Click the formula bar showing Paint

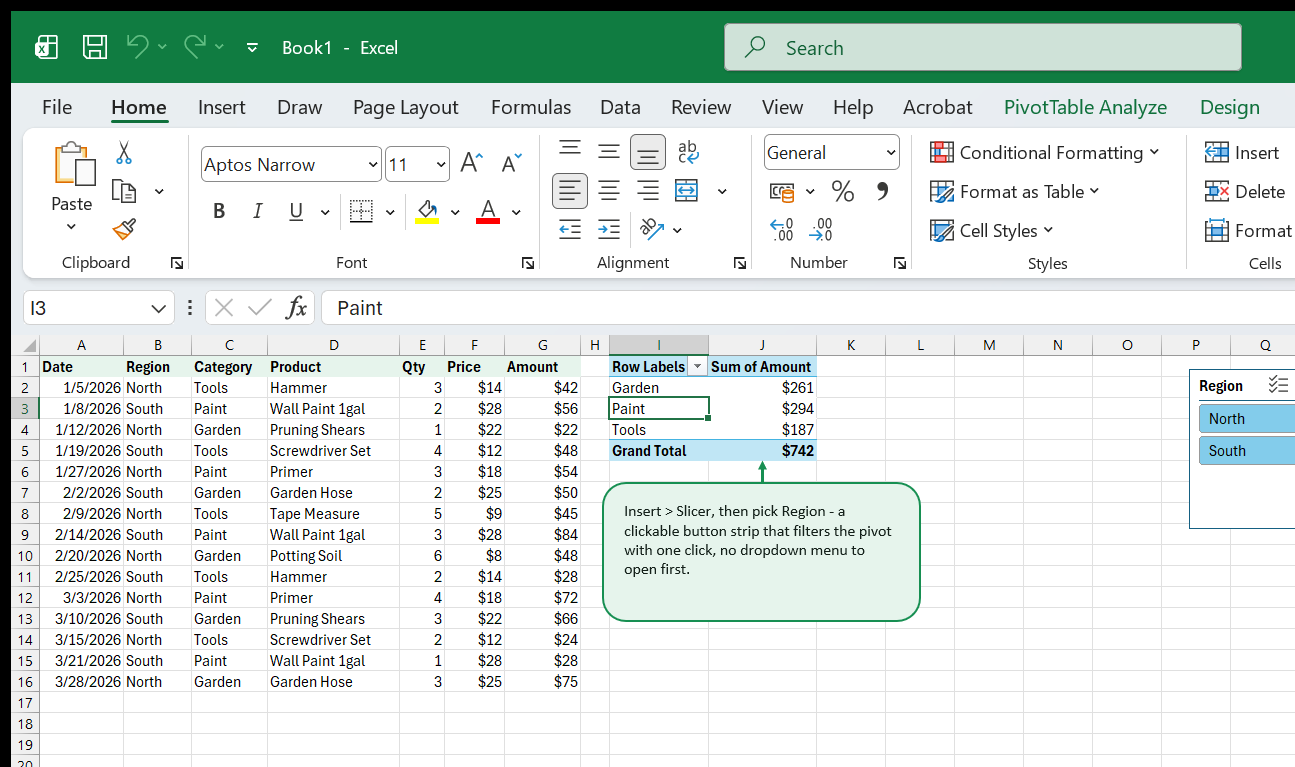click(808, 308)
